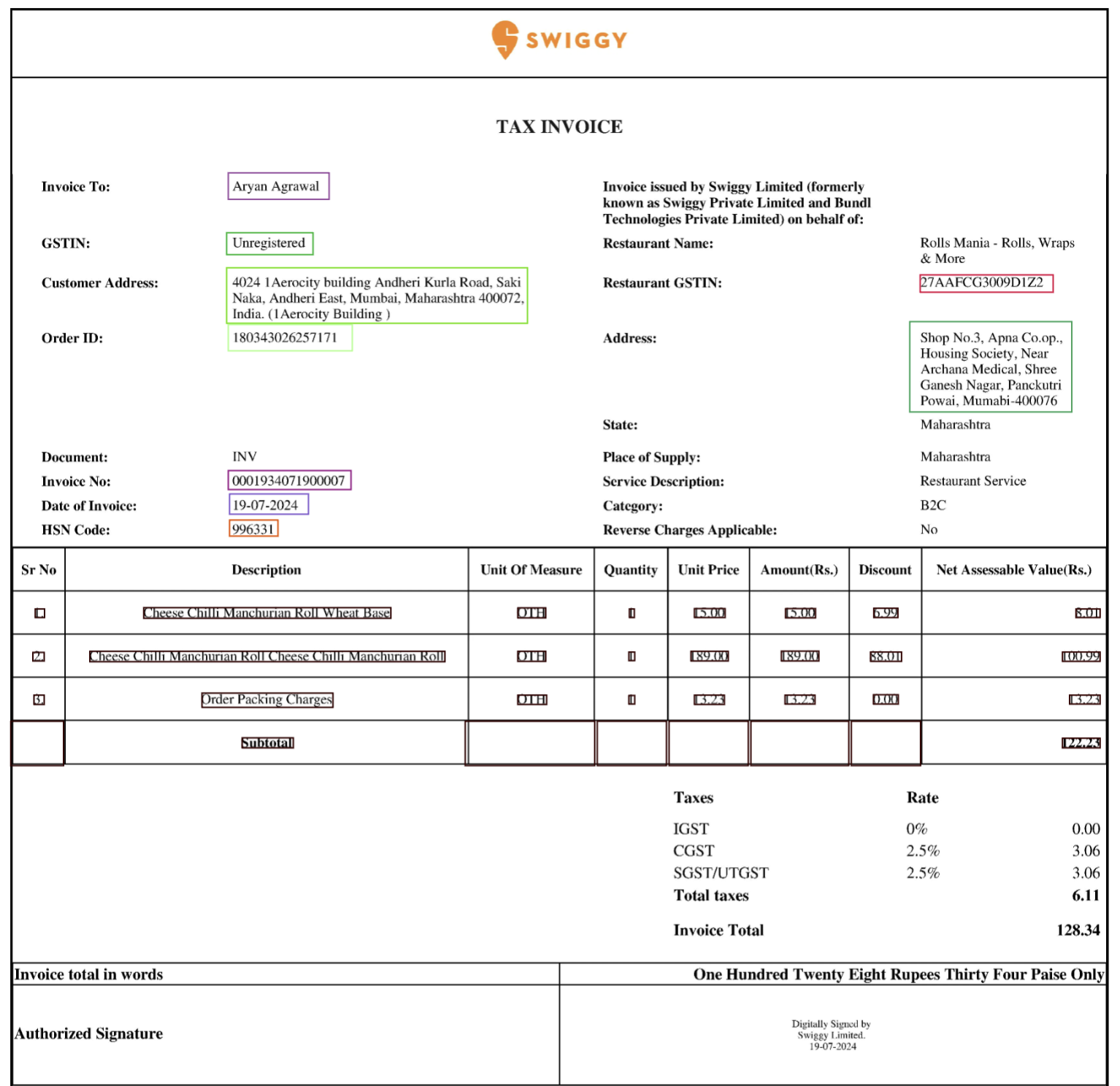The height and width of the screenshot is (1086, 1120).
Task: Select the Cheese Chilli Manchurian Roll Wheat Base item
Action: pos(267,613)
